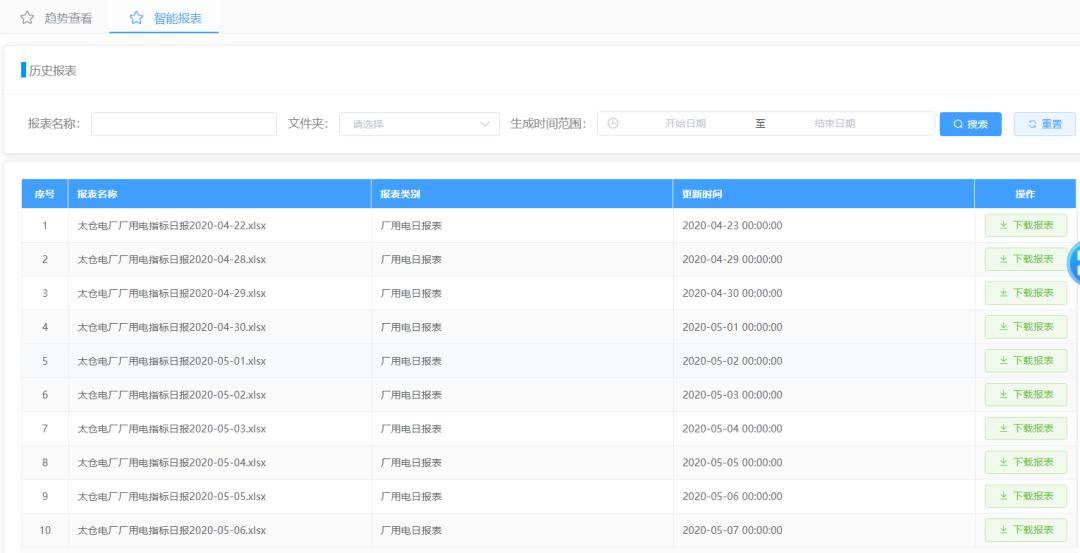
Task: Click the 更新时间 column header
Action: (x=702, y=194)
